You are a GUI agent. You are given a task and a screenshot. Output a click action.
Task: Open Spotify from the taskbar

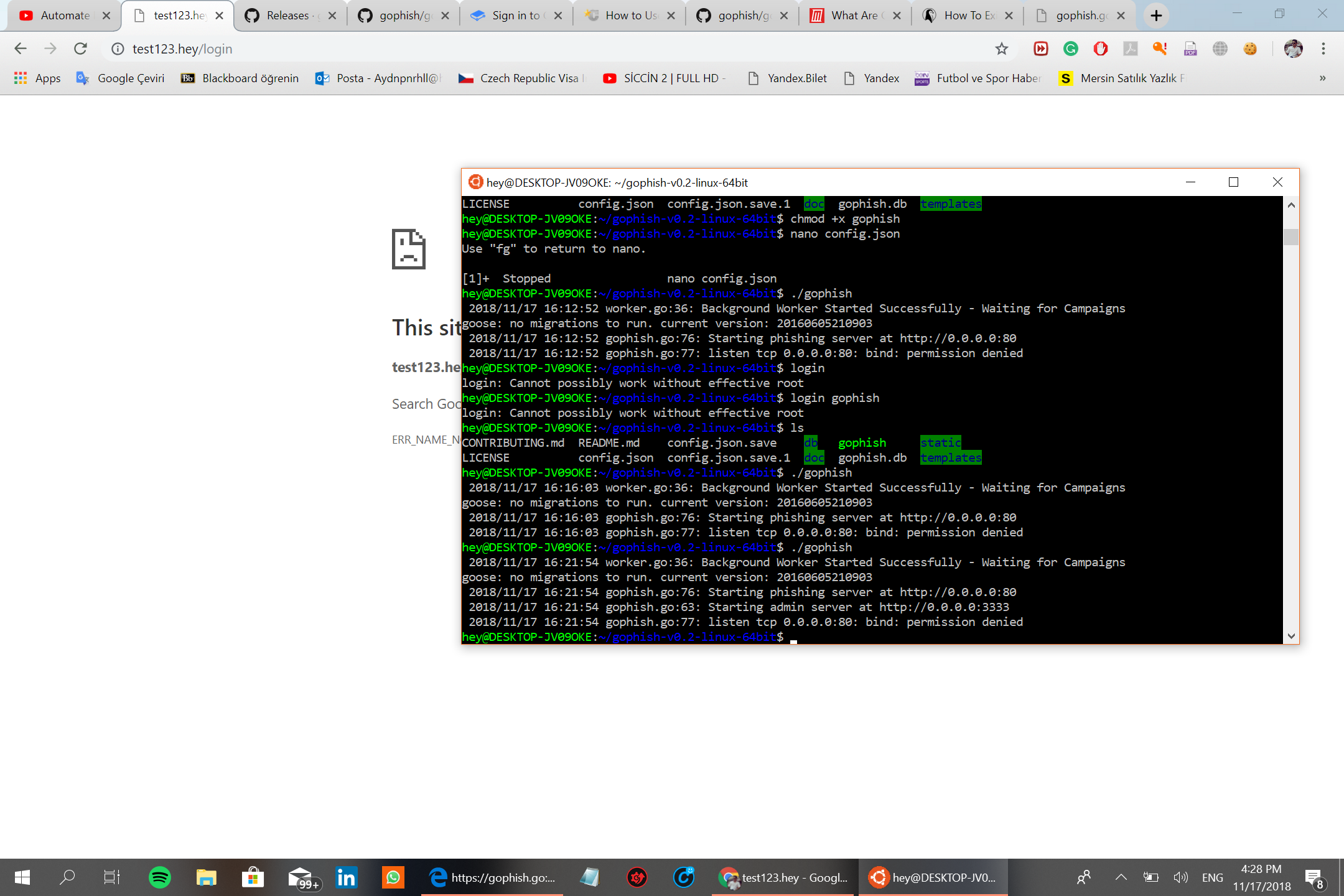[160, 877]
